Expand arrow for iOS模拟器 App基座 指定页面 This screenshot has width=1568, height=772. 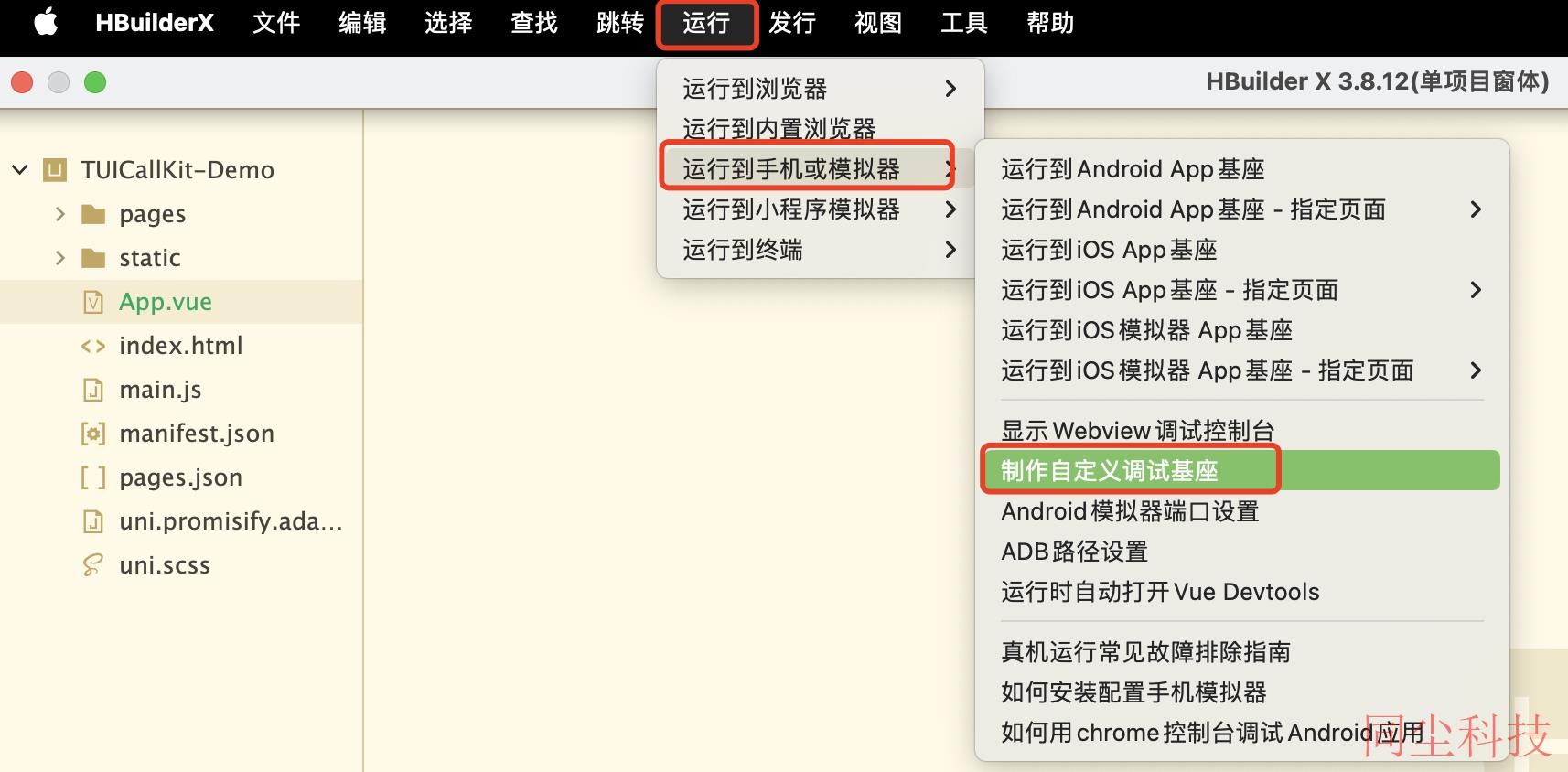tap(1476, 370)
